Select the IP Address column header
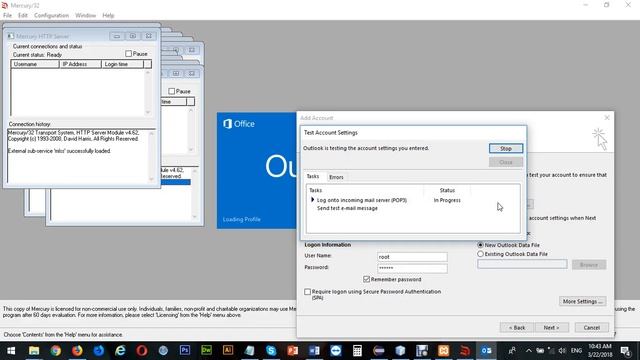This screenshot has width=640, height=360. coord(80,64)
